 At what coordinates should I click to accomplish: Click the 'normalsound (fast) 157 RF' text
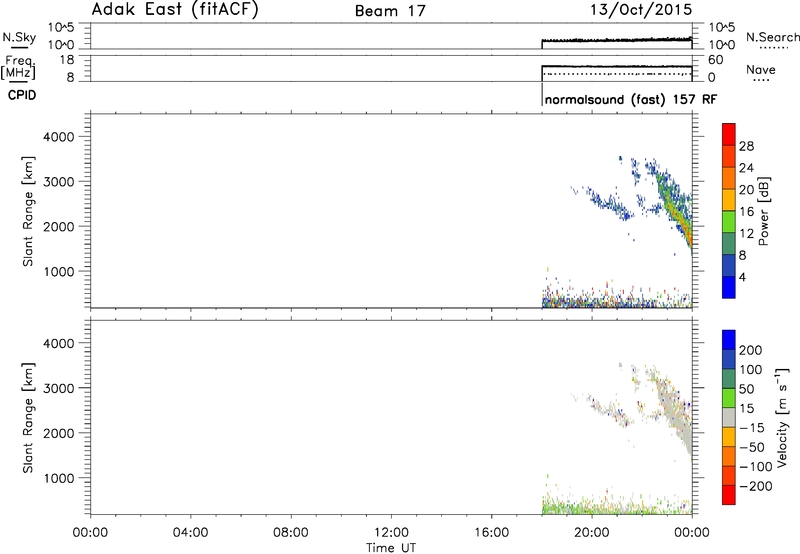click(630, 99)
